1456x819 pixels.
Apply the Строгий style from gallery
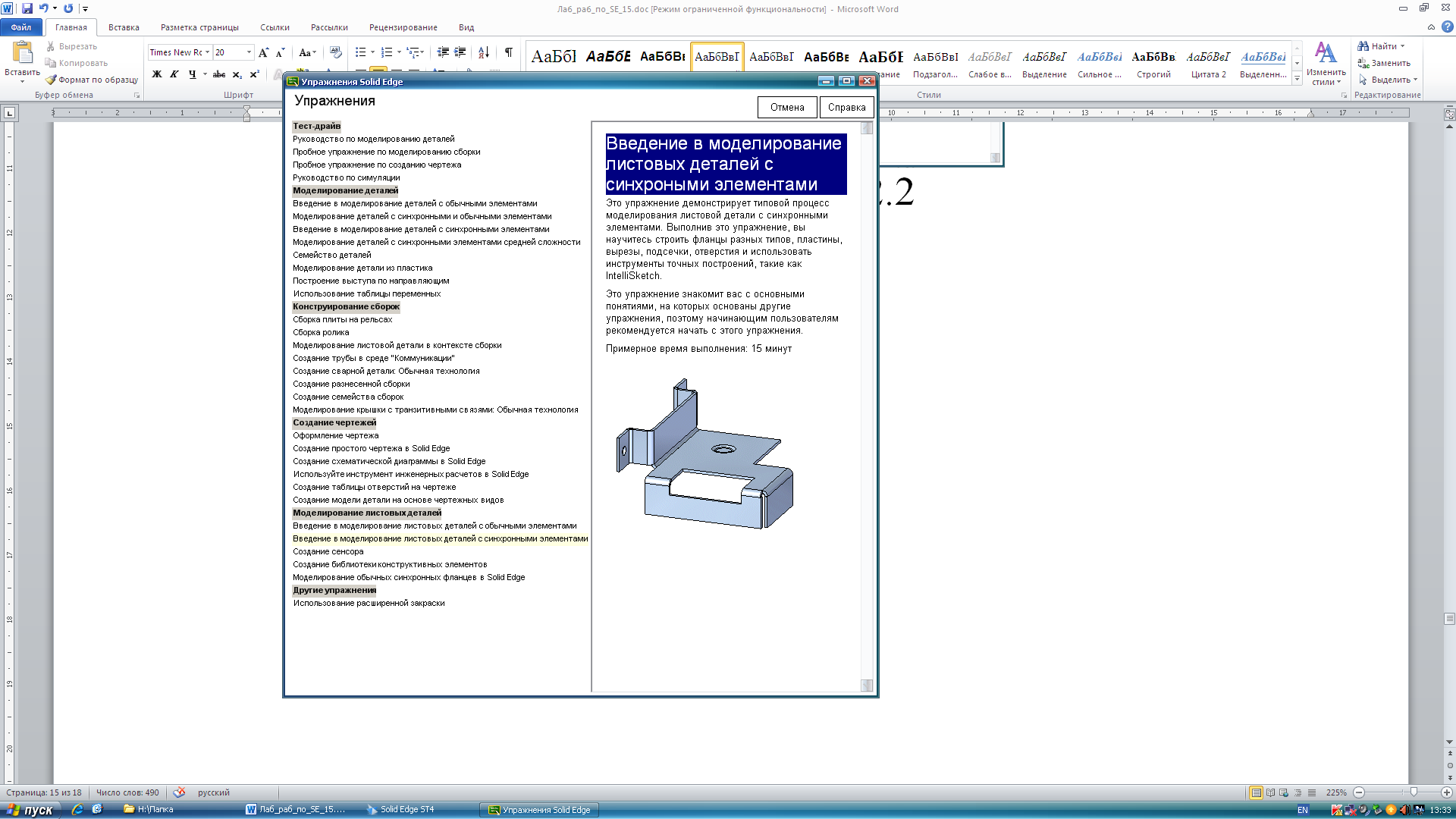point(1153,62)
